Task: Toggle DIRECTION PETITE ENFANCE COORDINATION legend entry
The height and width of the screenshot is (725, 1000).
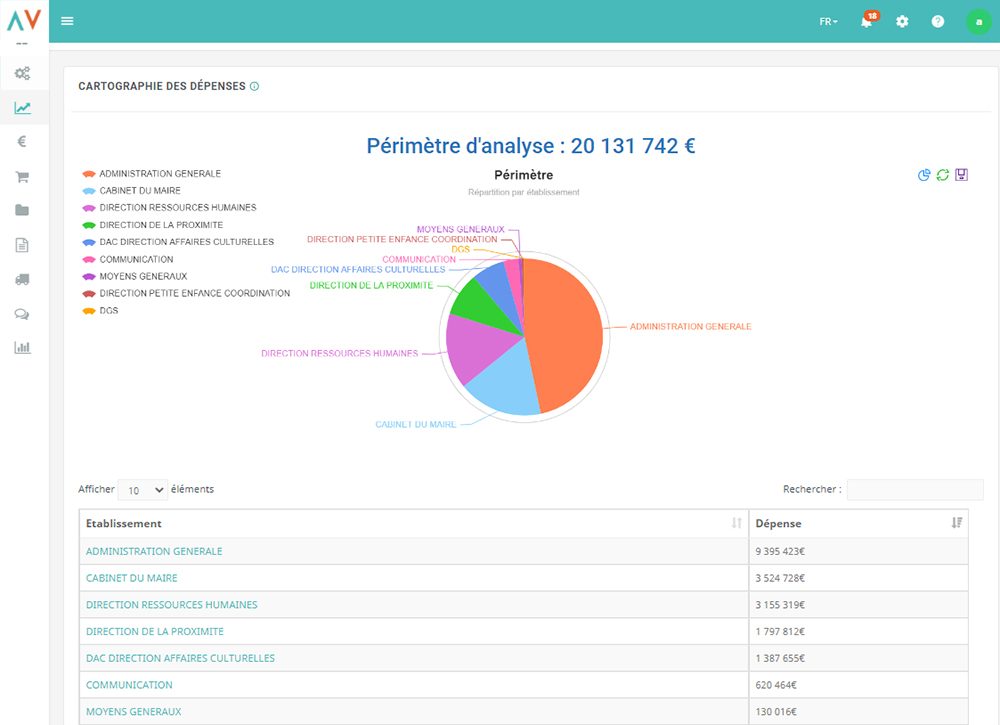Action: pos(186,293)
